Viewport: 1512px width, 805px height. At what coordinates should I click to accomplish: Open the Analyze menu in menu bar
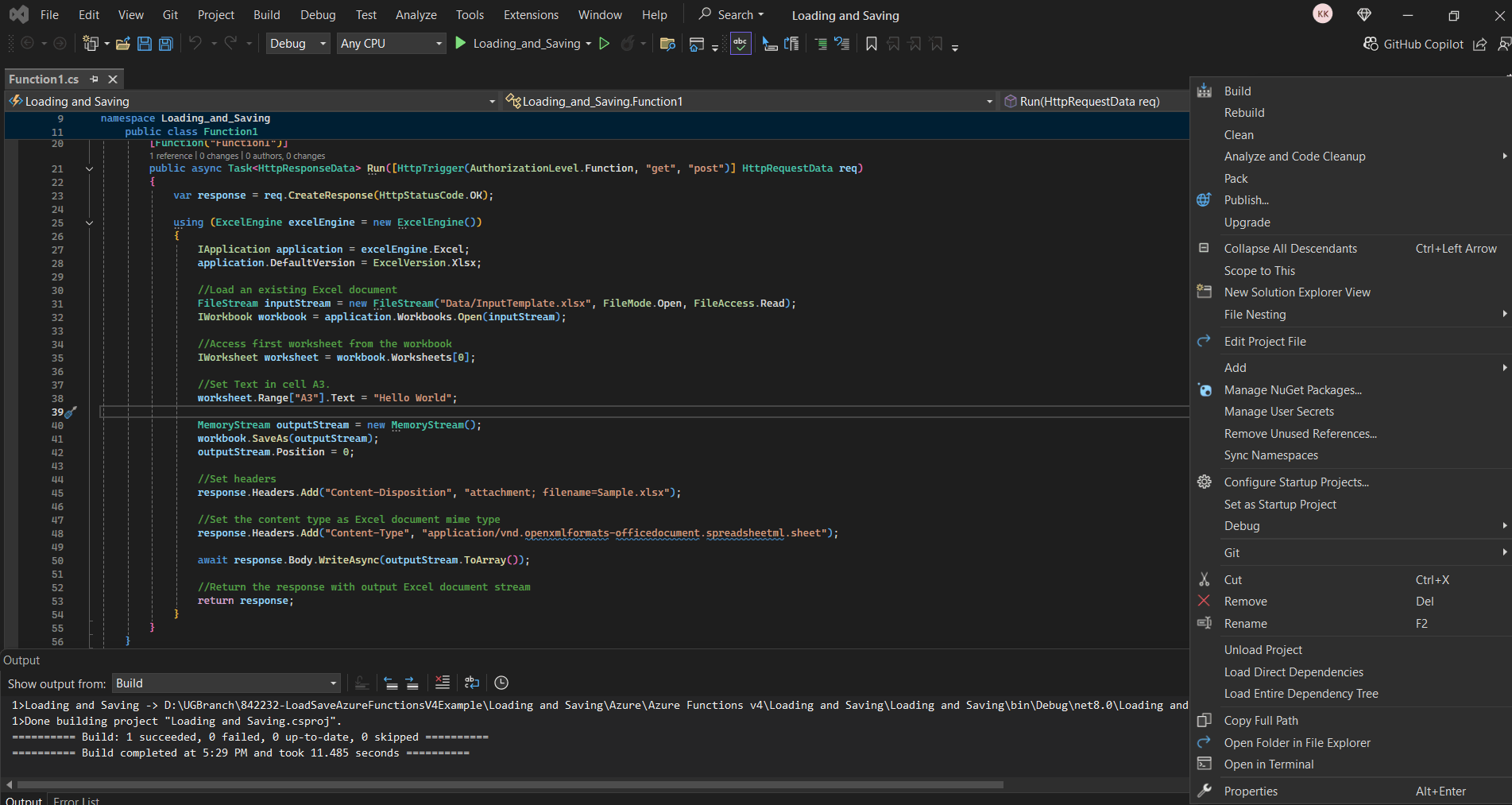416,15
